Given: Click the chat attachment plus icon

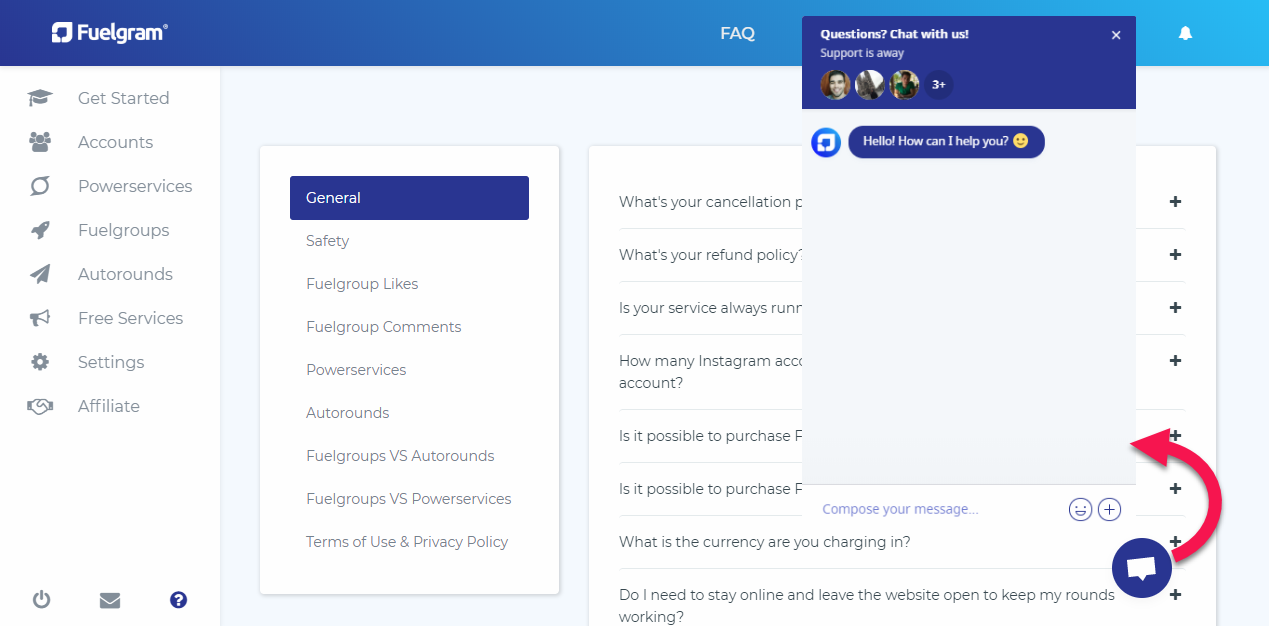Looking at the screenshot, I should (1109, 509).
